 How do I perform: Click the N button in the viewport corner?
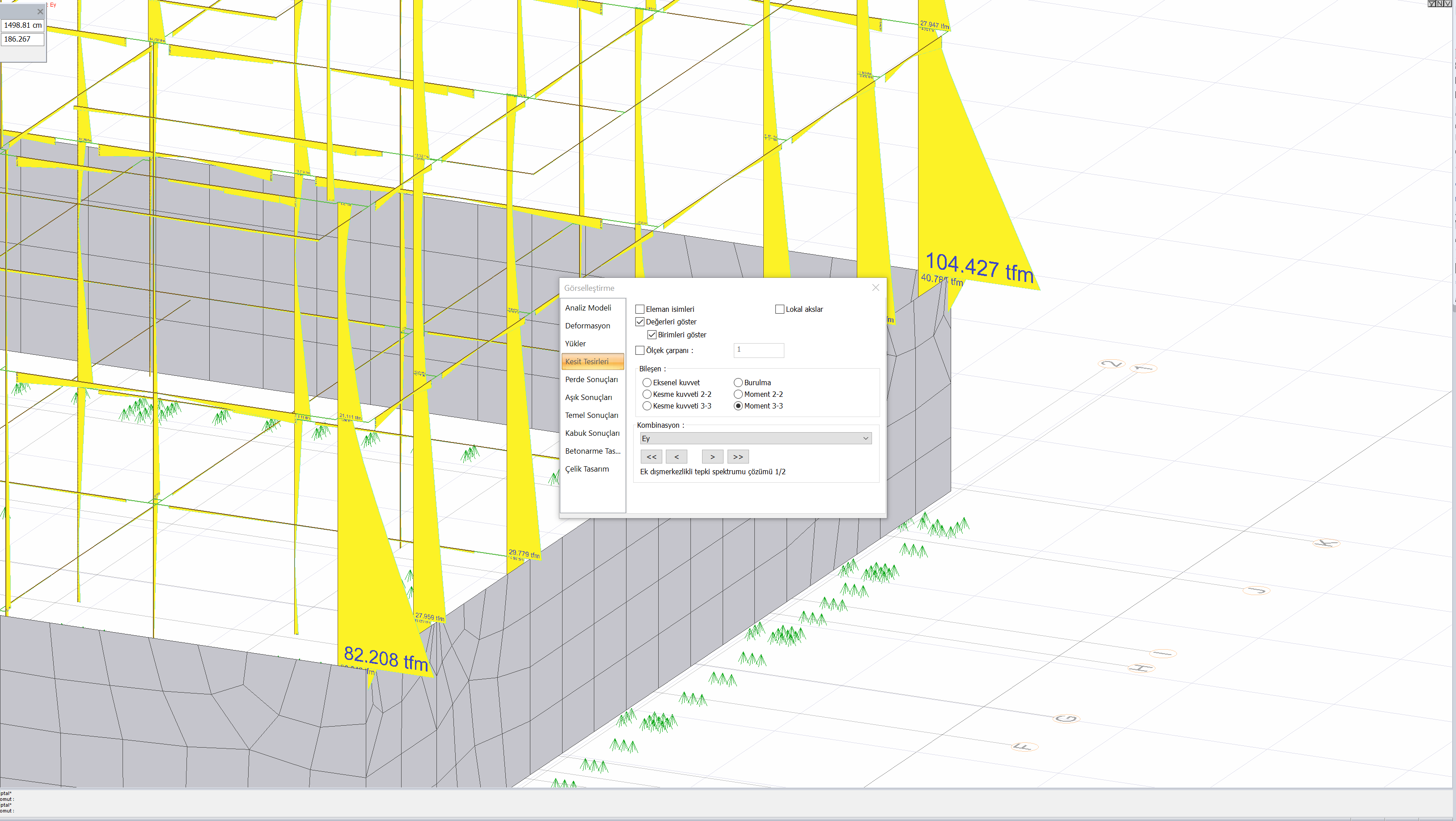1439,4
